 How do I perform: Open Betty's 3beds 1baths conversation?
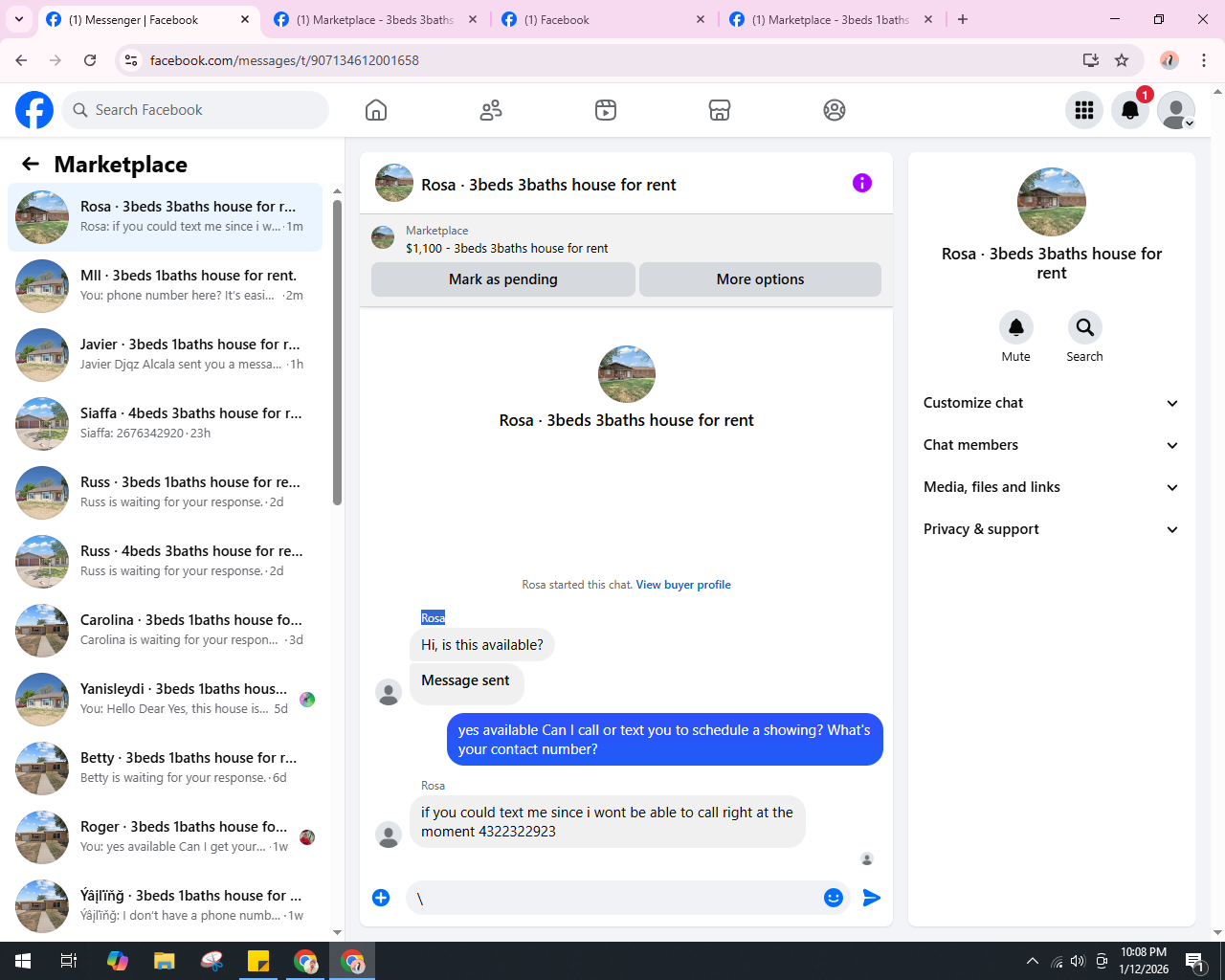[x=166, y=768]
